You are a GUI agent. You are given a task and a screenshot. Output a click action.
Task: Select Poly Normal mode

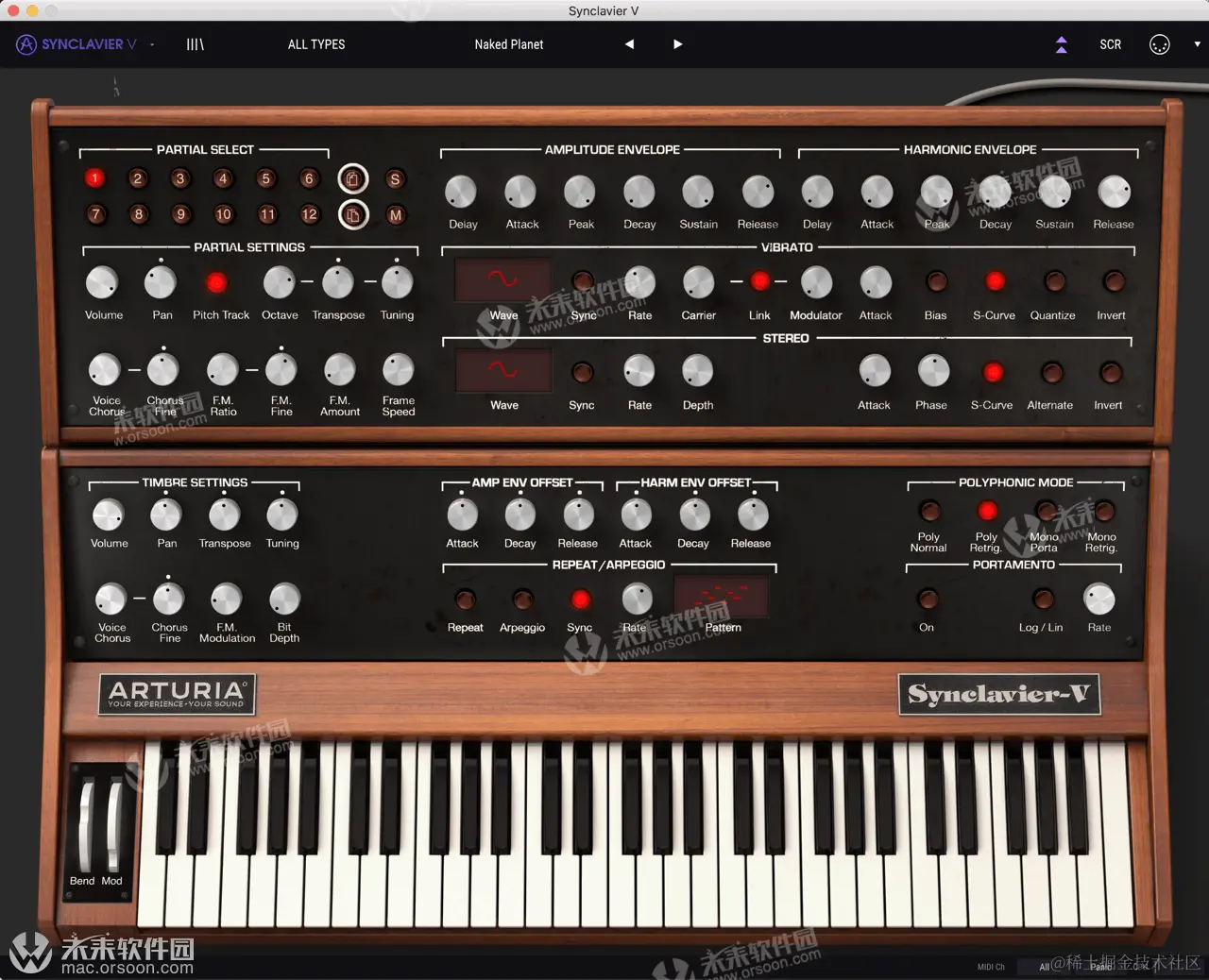pyautogui.click(x=929, y=511)
